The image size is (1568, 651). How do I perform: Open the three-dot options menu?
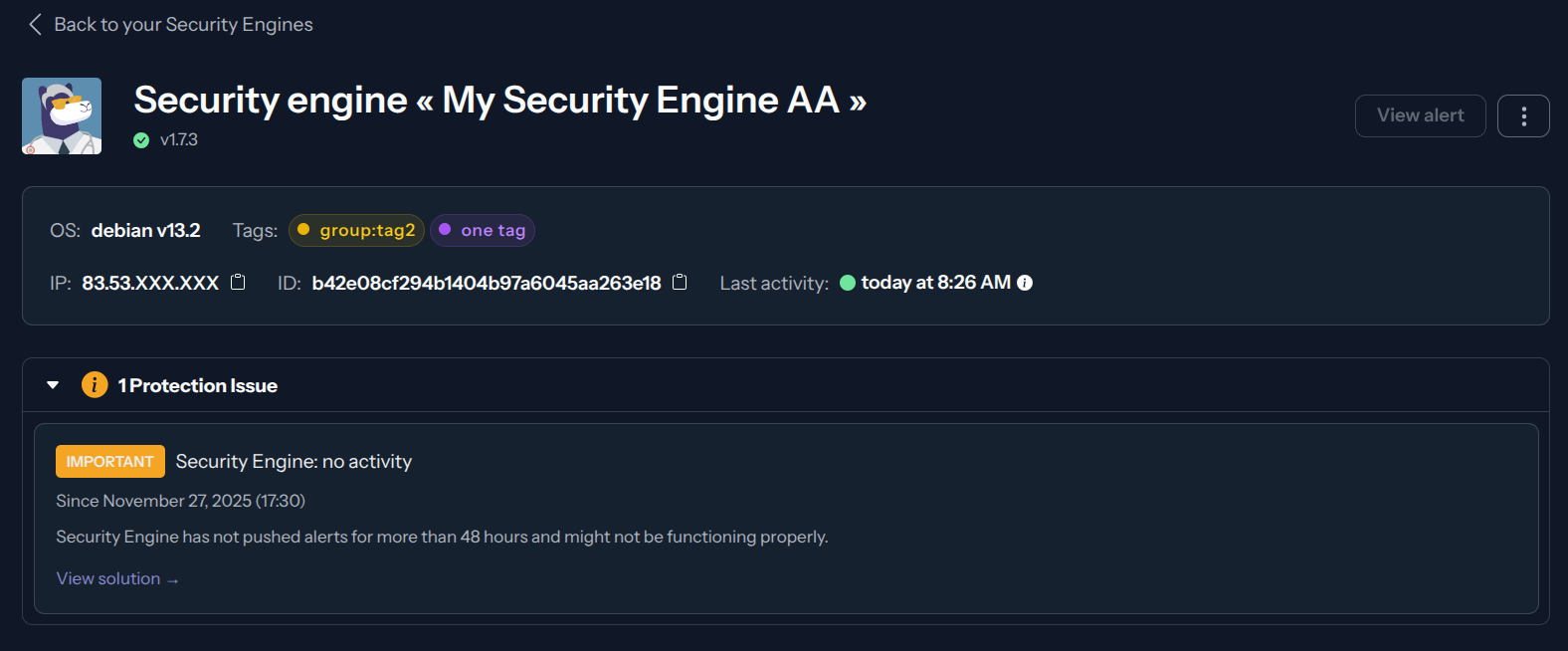point(1523,115)
